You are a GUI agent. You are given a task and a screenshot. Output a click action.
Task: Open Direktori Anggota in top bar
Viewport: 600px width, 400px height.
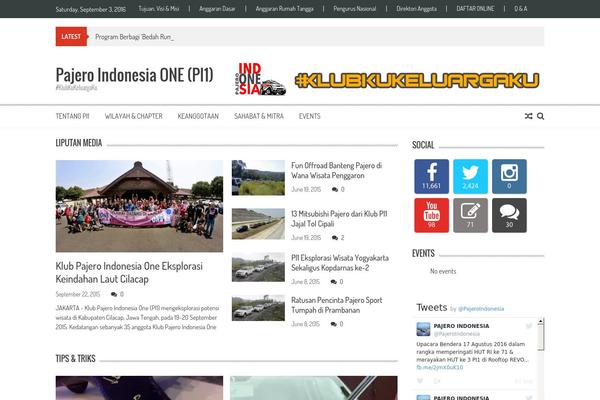tap(416, 8)
